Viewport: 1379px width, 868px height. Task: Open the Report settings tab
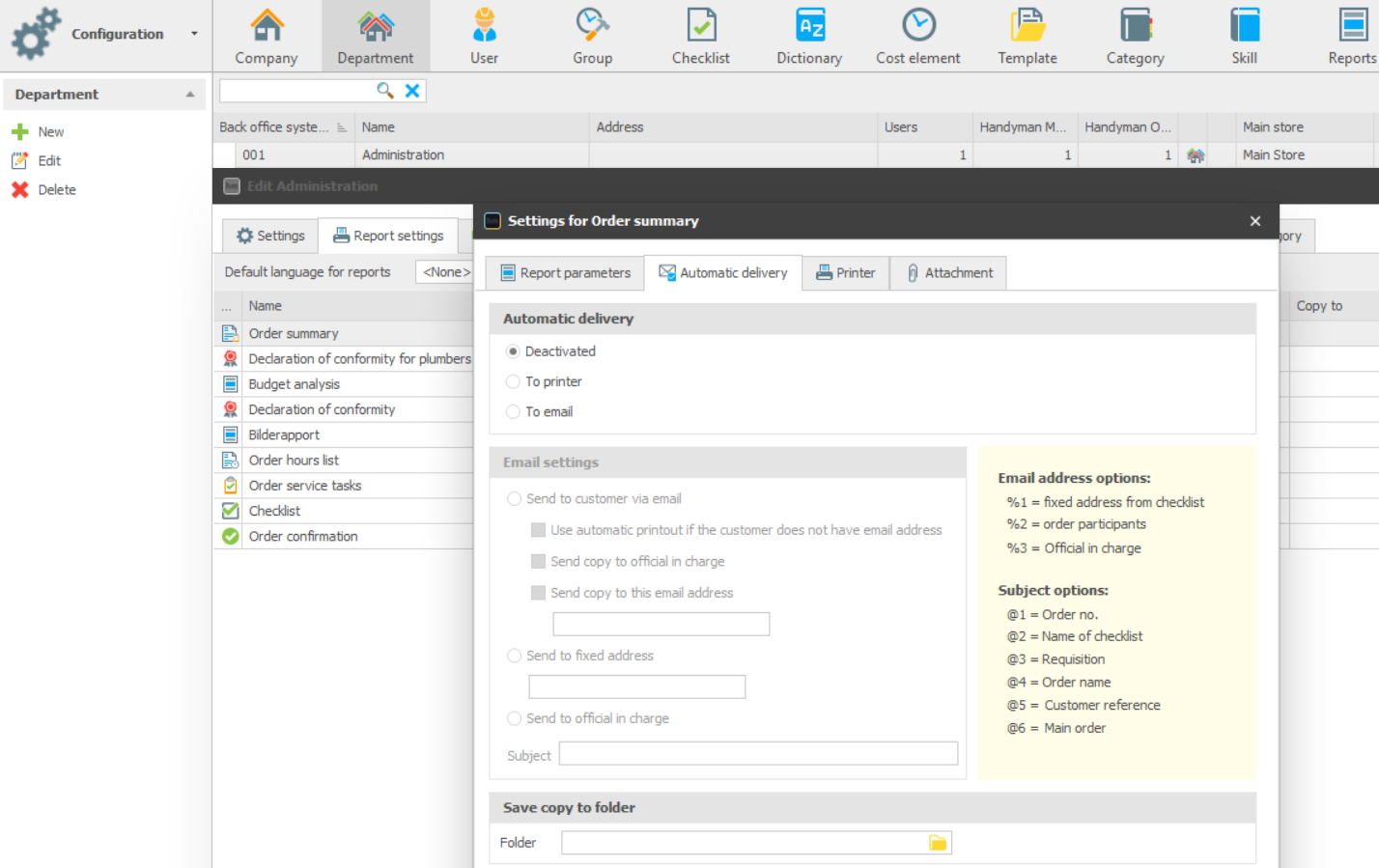tap(388, 236)
